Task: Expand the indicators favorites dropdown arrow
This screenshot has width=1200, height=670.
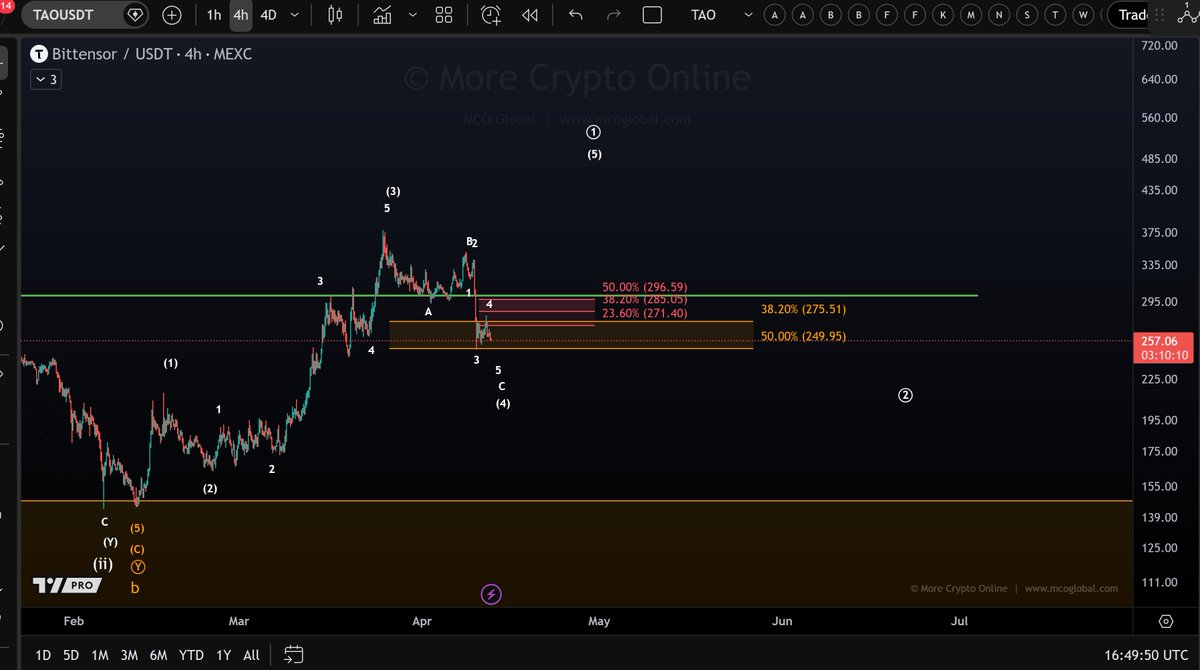Action: [411, 15]
